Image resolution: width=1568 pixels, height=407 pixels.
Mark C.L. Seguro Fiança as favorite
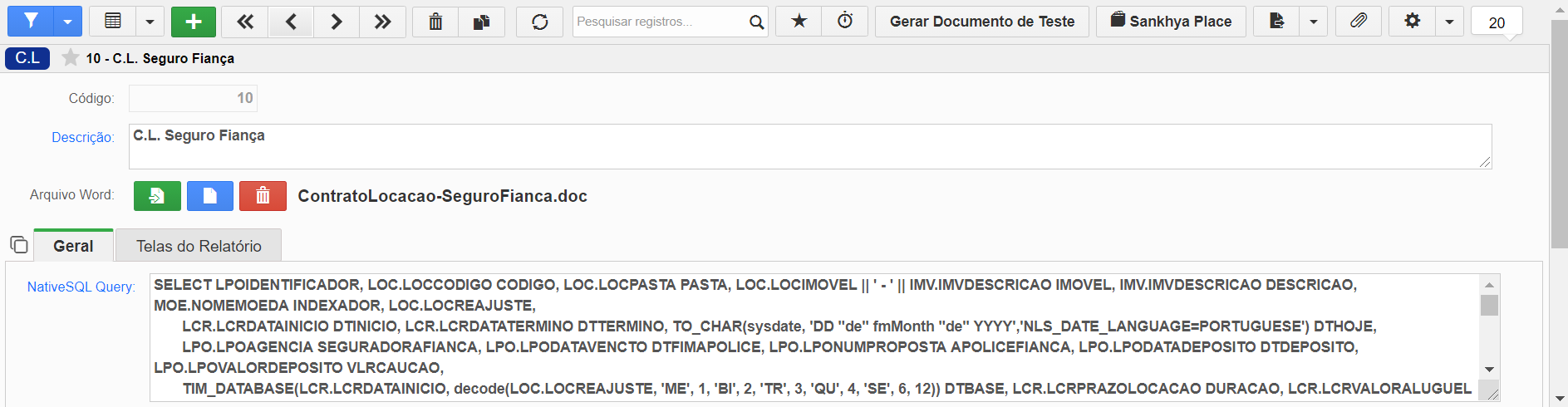(71, 58)
